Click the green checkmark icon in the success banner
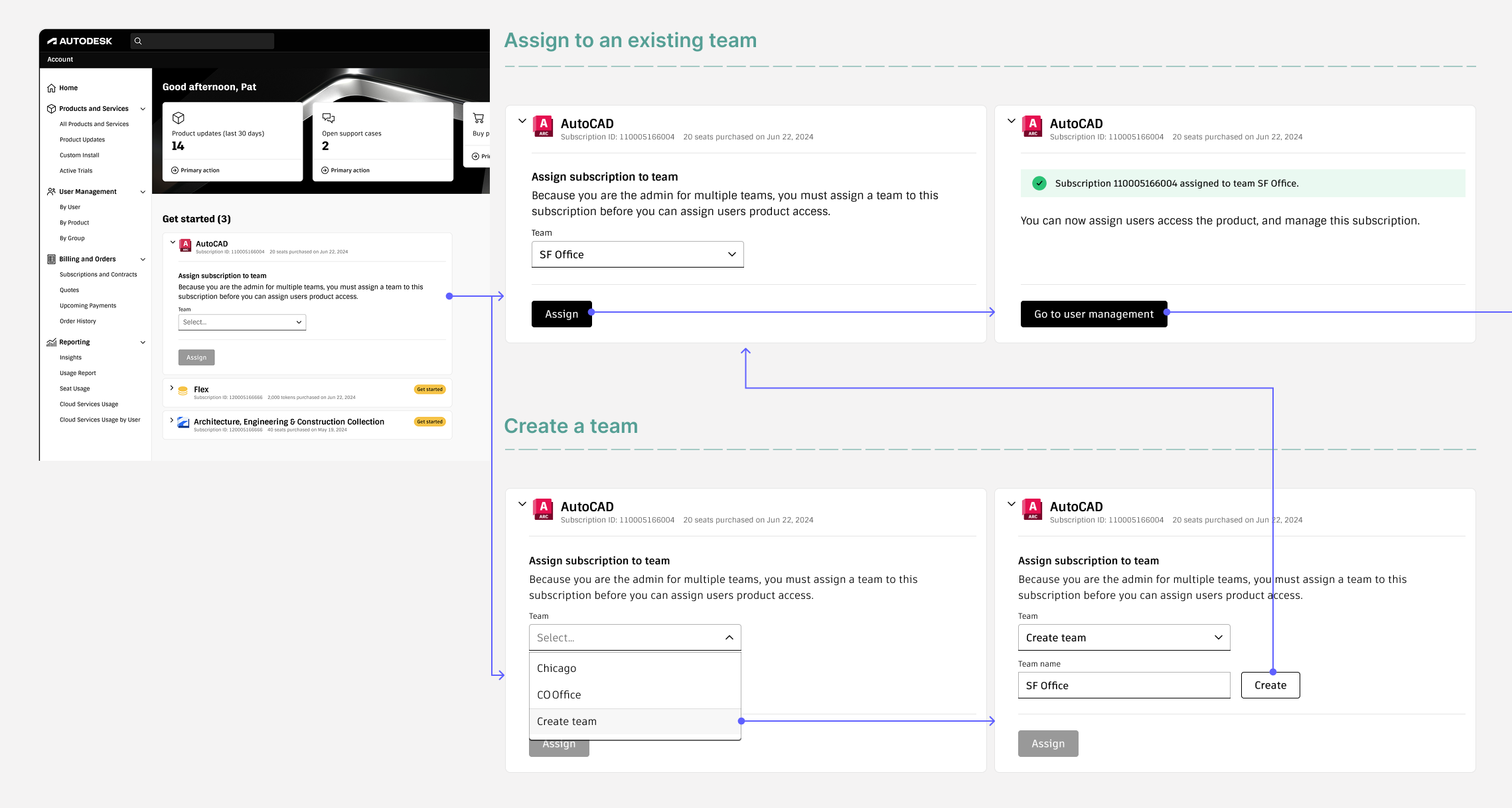This screenshot has height=808, width=1512. (1039, 184)
